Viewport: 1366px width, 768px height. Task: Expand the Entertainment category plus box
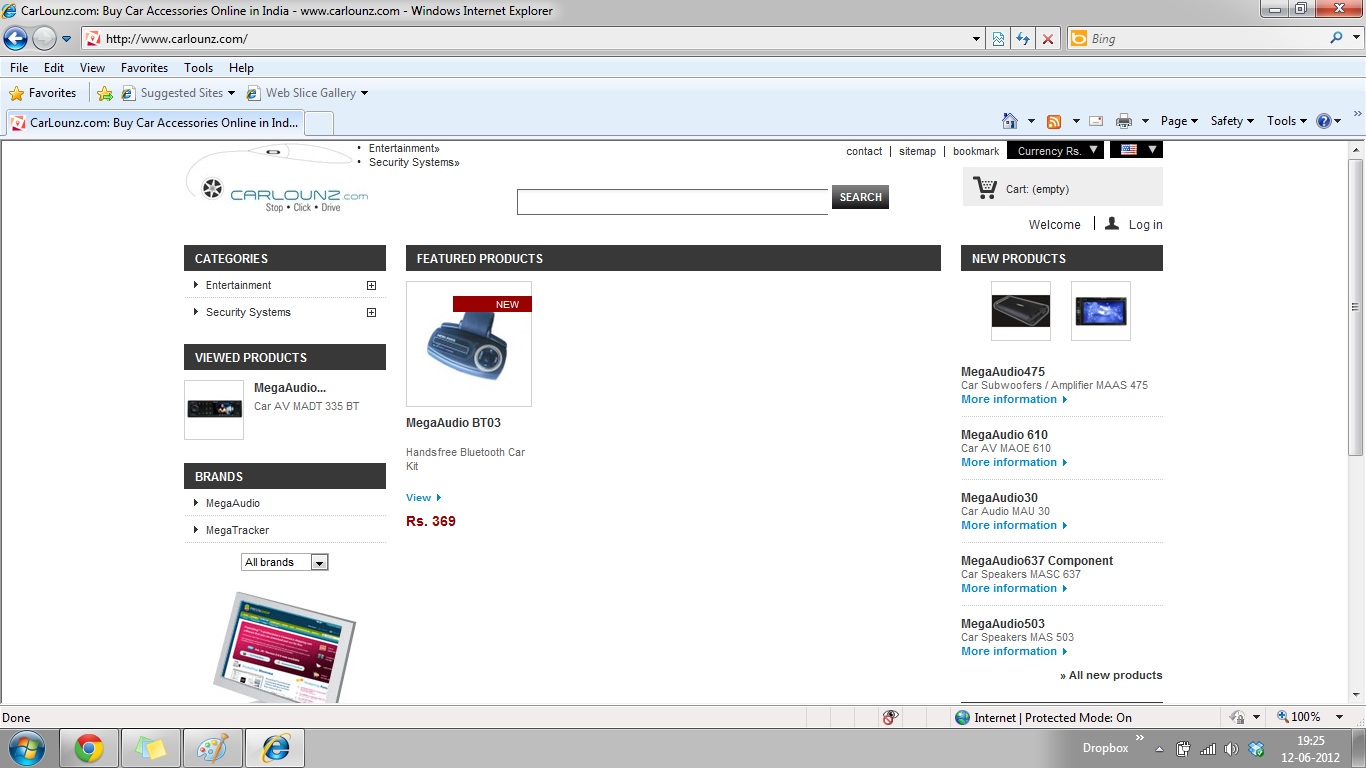pos(372,285)
